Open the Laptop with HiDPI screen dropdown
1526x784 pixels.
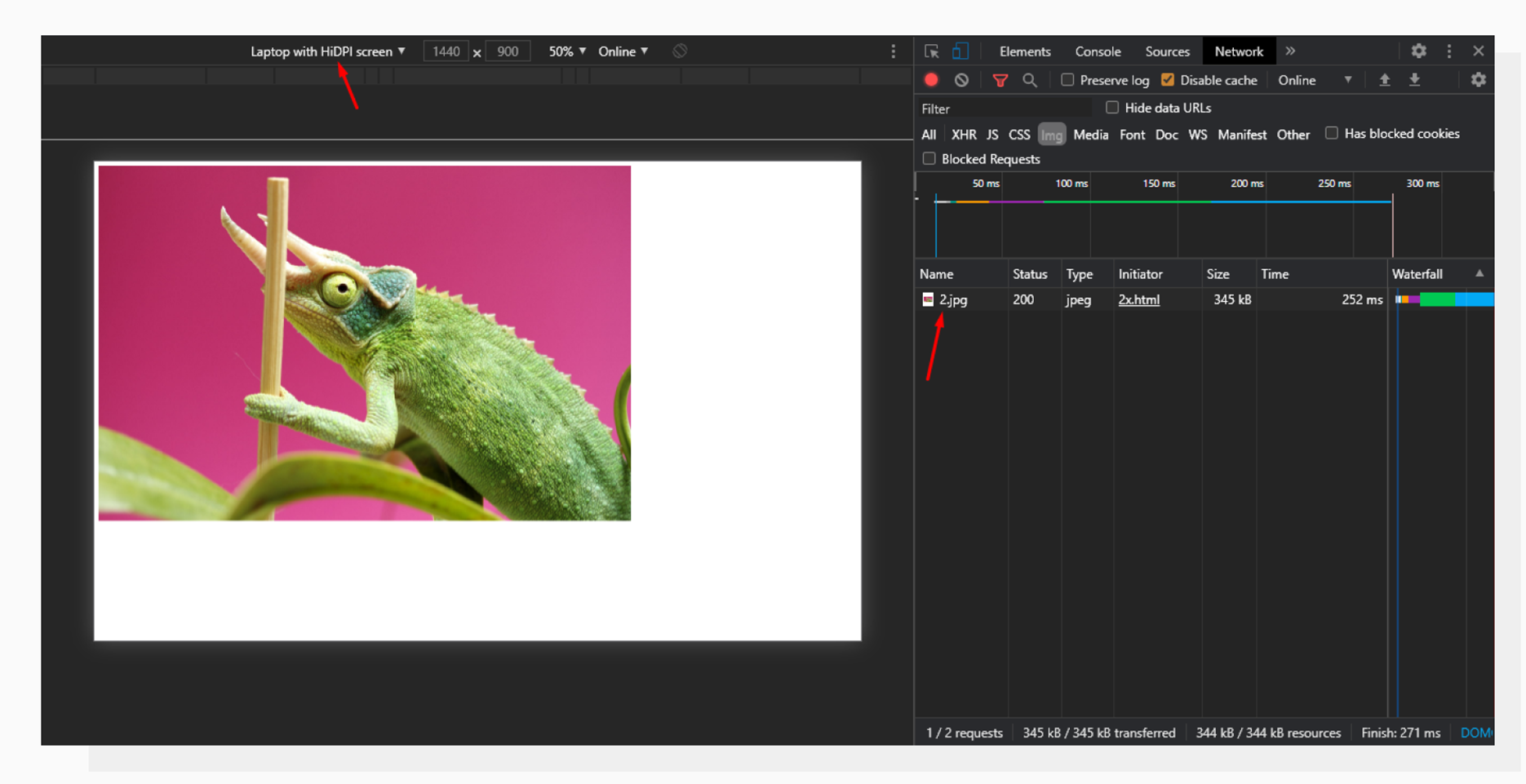tap(326, 51)
